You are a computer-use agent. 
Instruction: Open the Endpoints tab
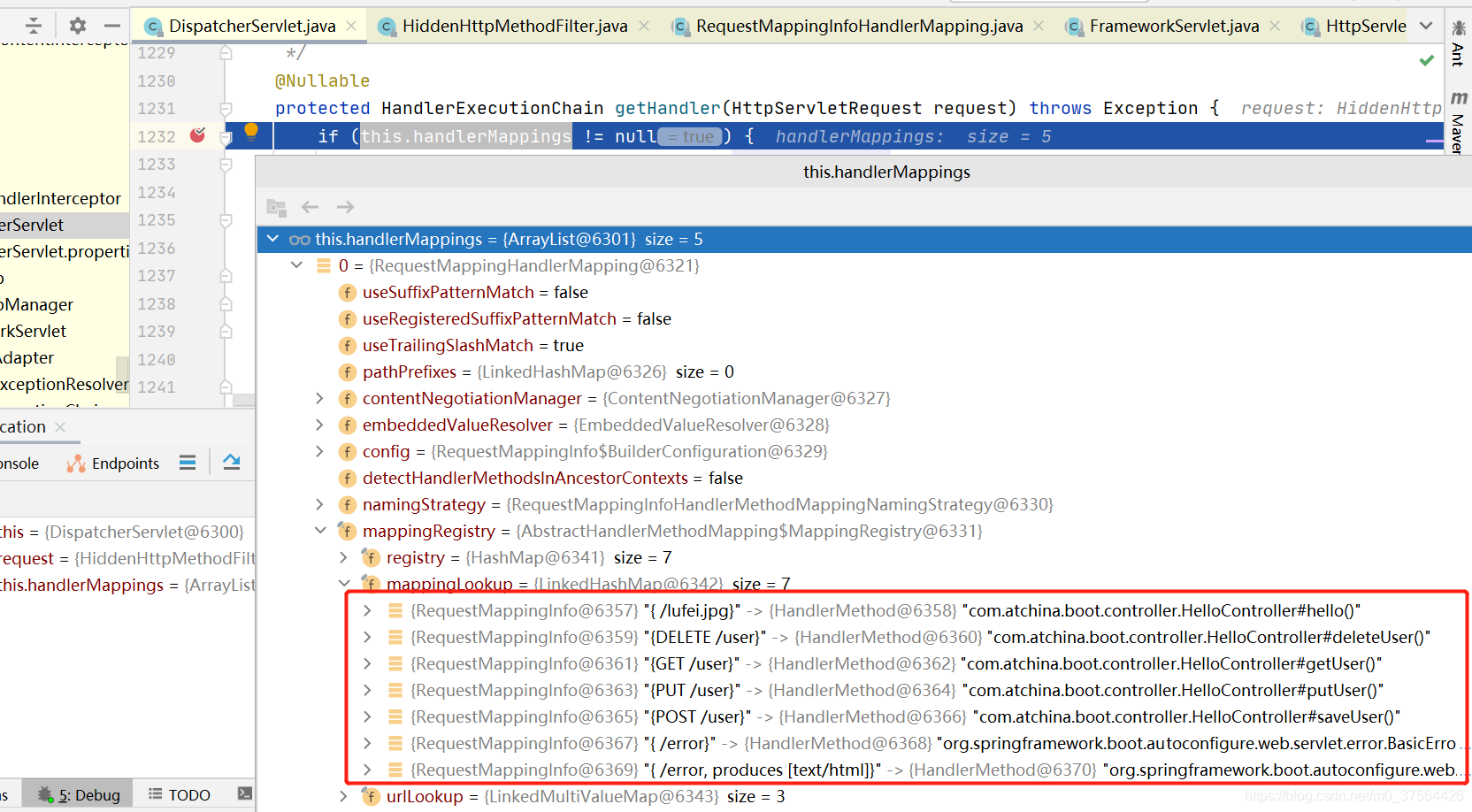coord(113,463)
